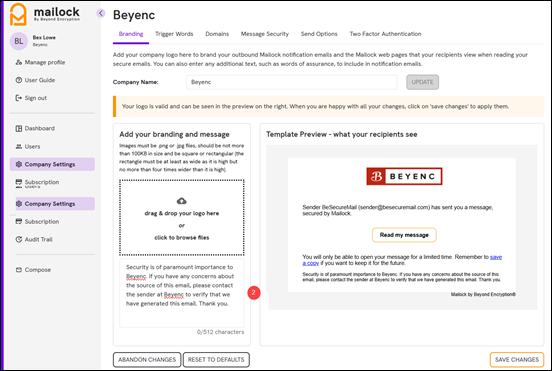Screen dimensions: 552x371
Task: Click the Manage profile person icon
Action: [x=19, y=62]
